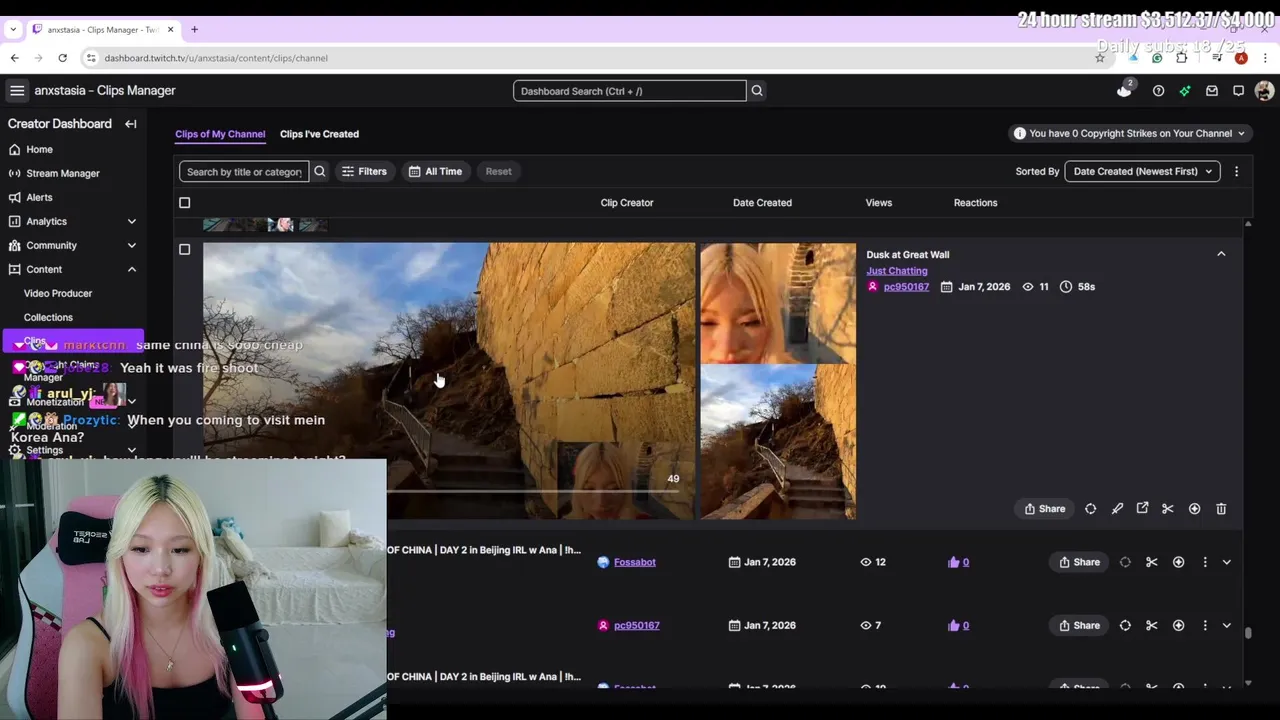
Task: Open the All Time date range picker
Action: pos(435,172)
